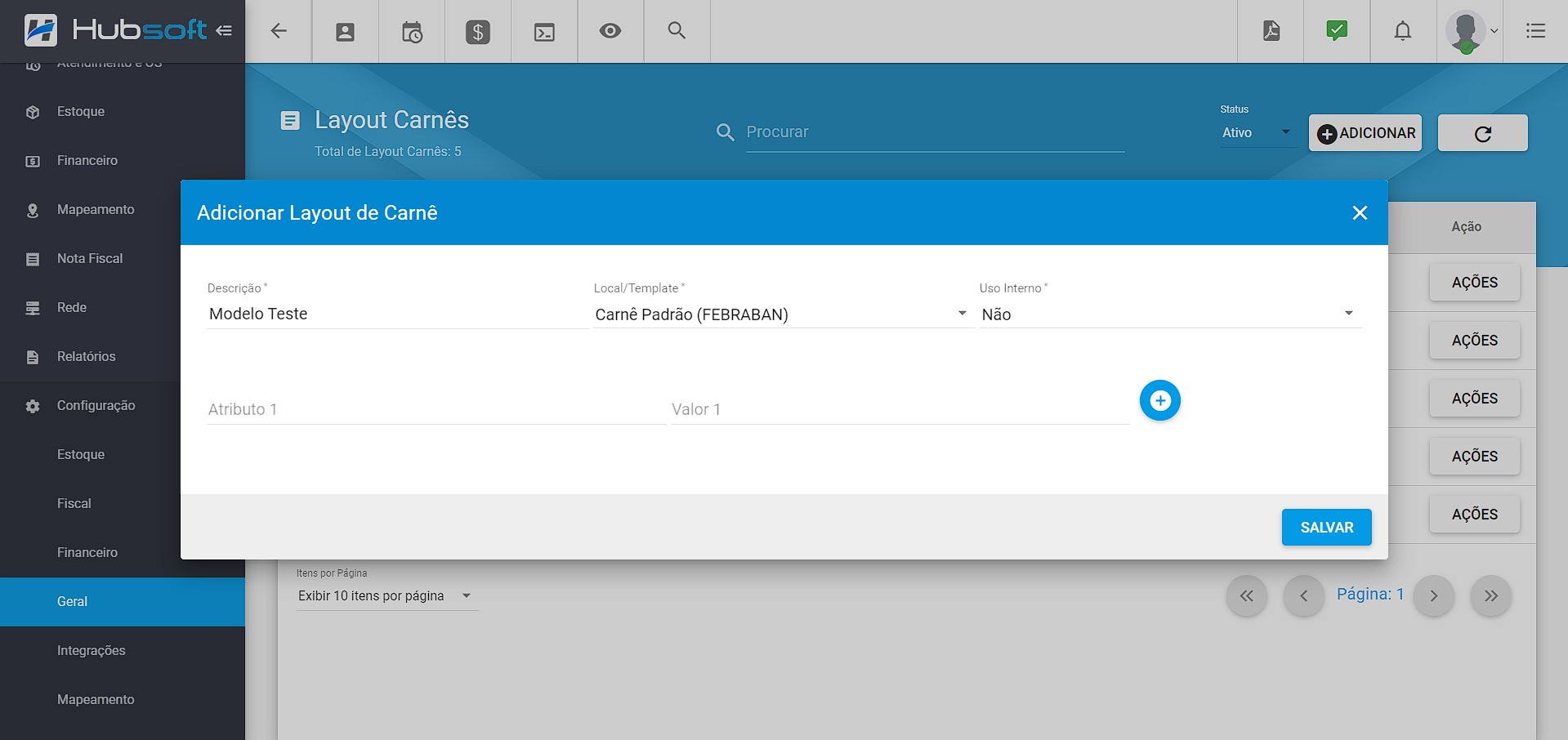The height and width of the screenshot is (740, 1568).
Task: Click the Configuração gear icon
Action: (33, 406)
